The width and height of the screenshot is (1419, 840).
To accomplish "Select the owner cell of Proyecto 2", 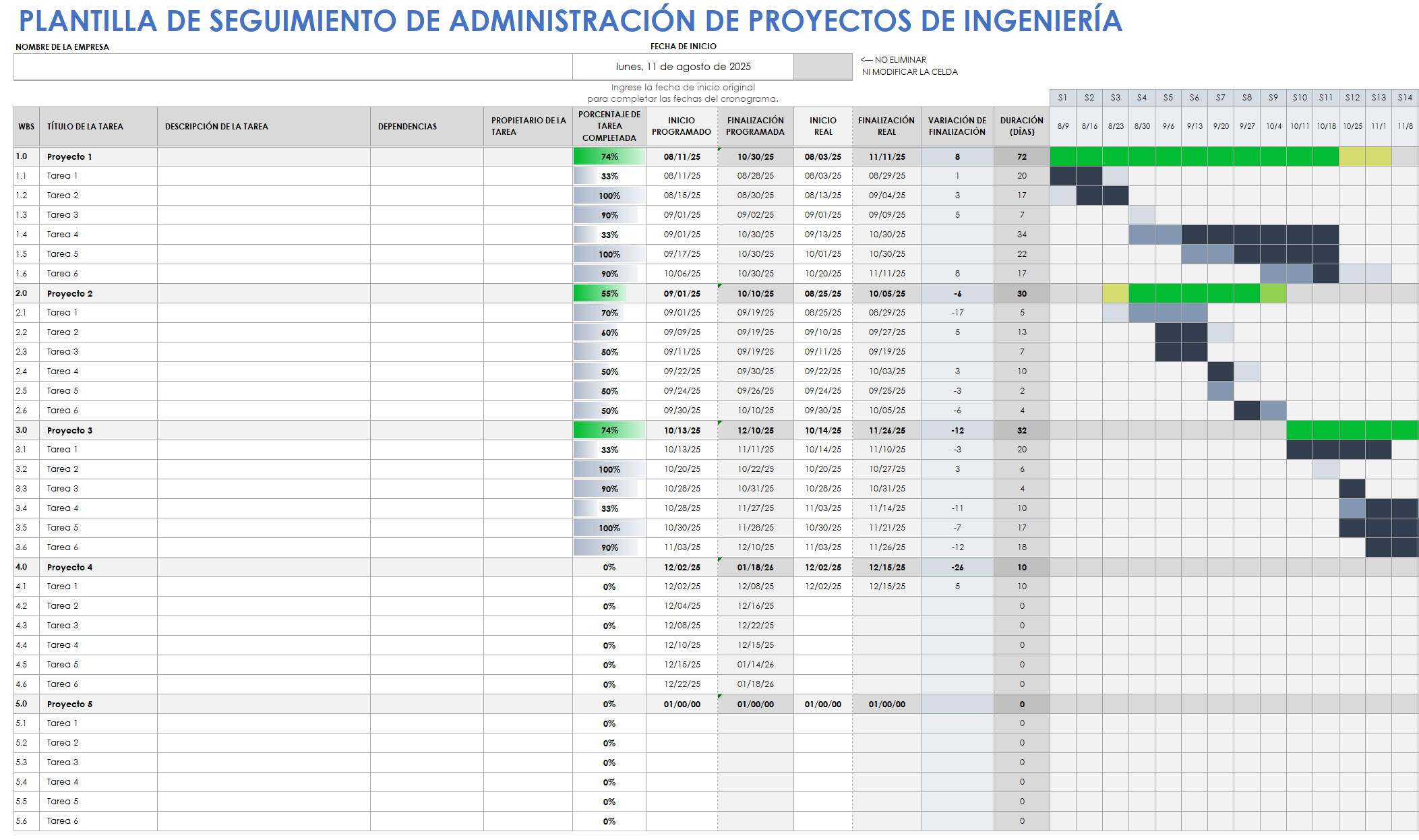I will tap(528, 293).
